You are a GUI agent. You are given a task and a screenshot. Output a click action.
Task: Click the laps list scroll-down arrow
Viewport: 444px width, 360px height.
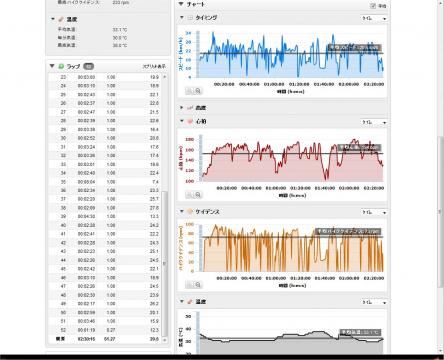coord(164,340)
